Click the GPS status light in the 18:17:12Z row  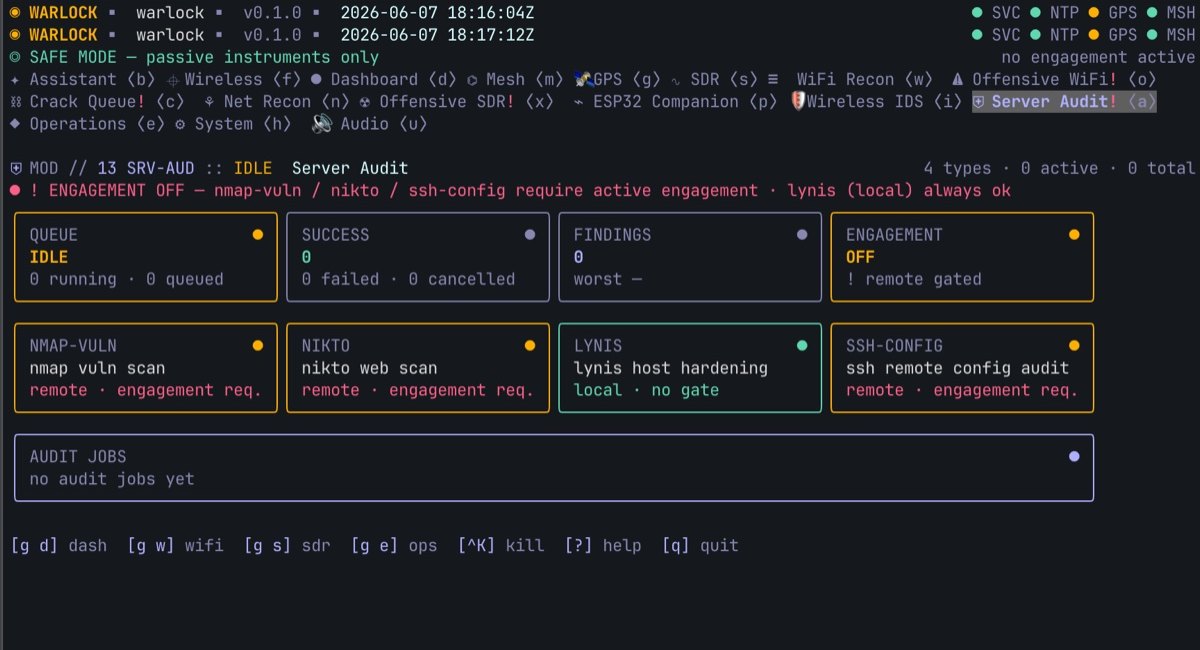(1093, 35)
